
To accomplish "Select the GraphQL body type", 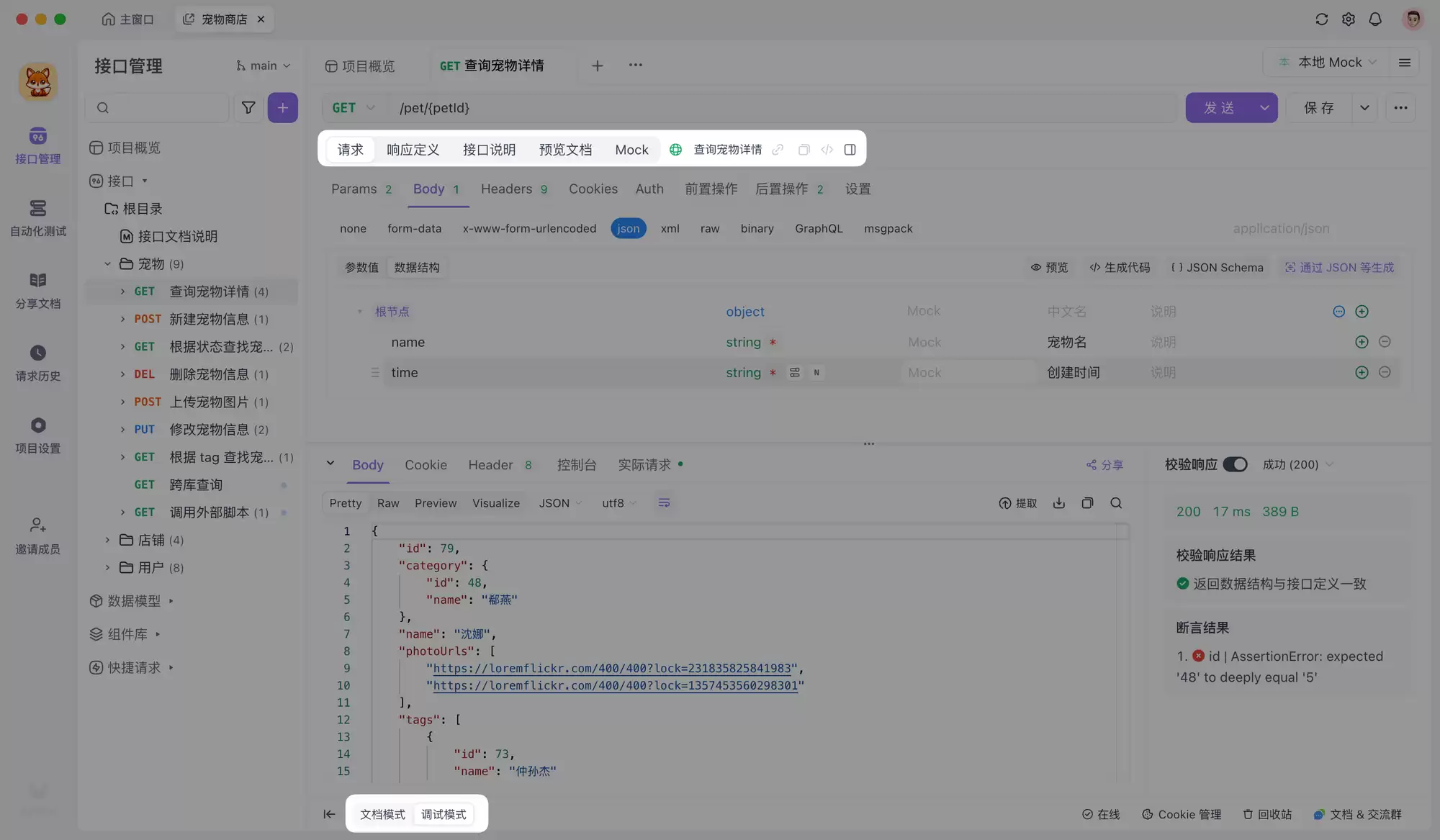I will (x=819, y=228).
